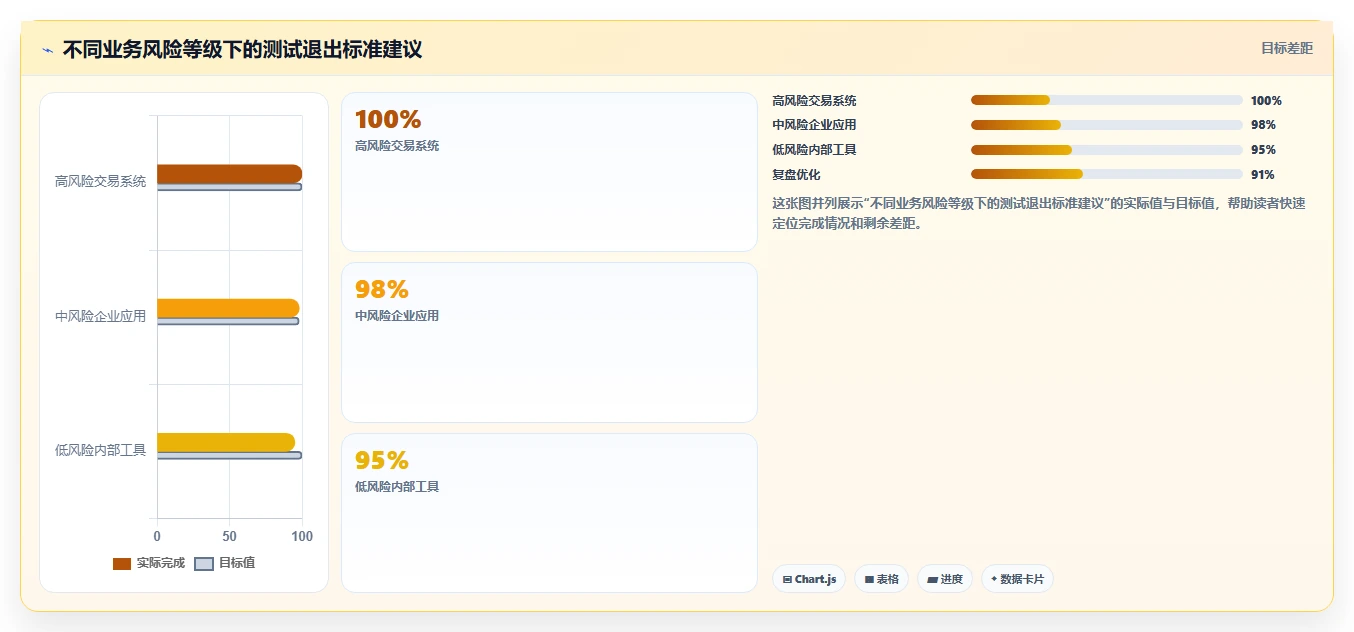Click the 复盘优化 row label

796,175
